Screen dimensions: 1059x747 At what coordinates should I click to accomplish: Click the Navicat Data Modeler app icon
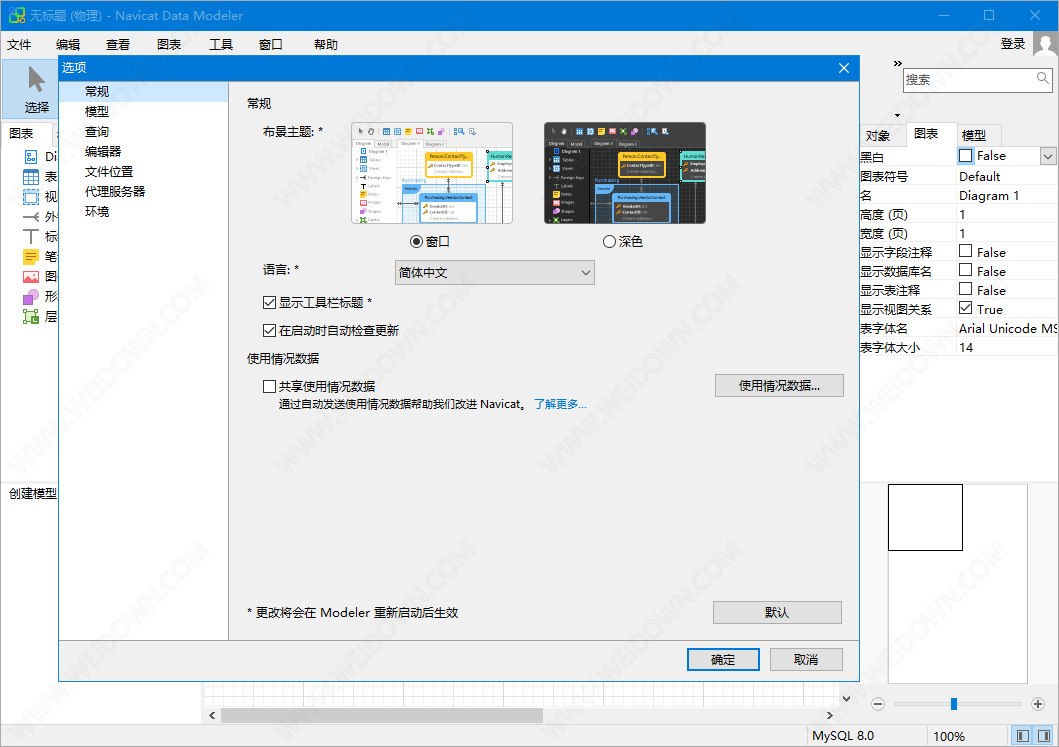16,15
